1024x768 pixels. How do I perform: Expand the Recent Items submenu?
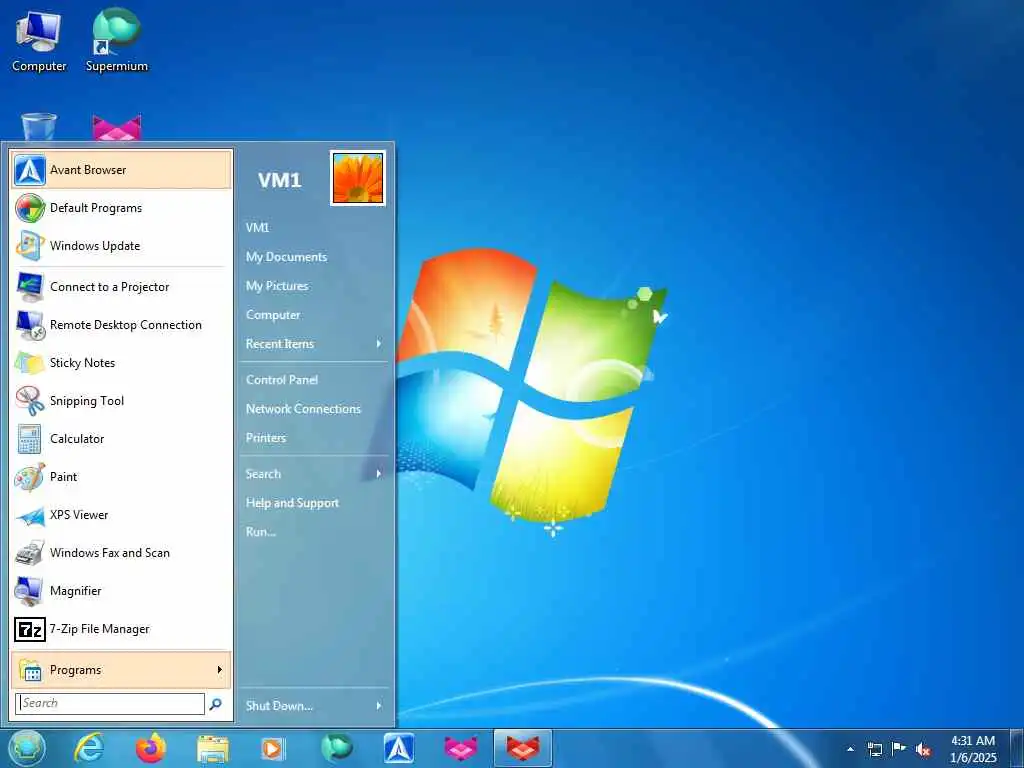pos(314,344)
